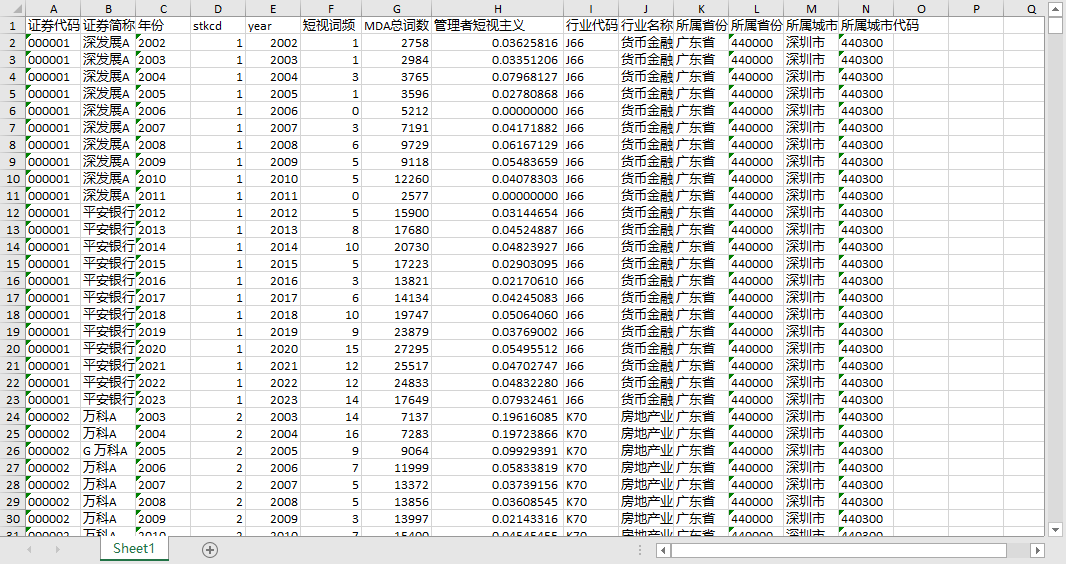Select 广东省 cell in row 8
This screenshot has width=1066, height=564.
[701, 145]
